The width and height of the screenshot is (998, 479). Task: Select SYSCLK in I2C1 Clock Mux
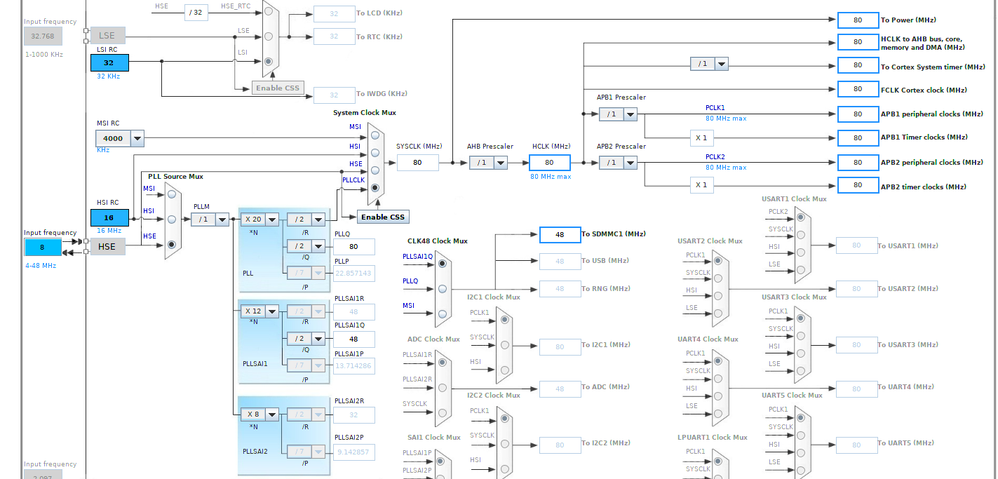[505, 345]
